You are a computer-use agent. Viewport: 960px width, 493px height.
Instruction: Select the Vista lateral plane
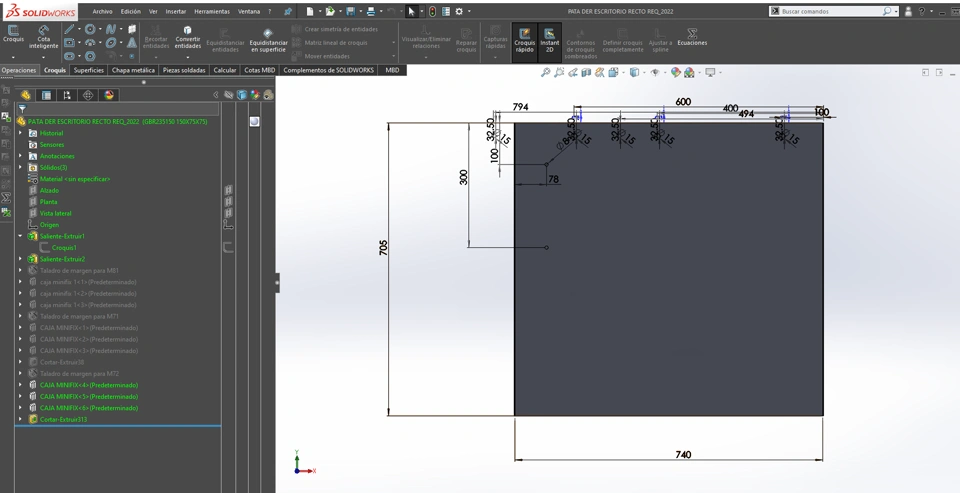(x=55, y=213)
